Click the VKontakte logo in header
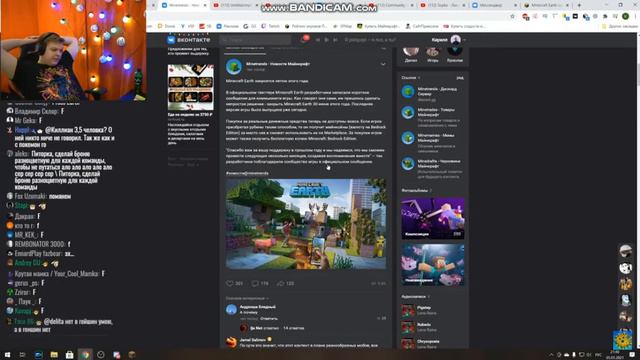The width and height of the screenshot is (640, 360). [188, 40]
